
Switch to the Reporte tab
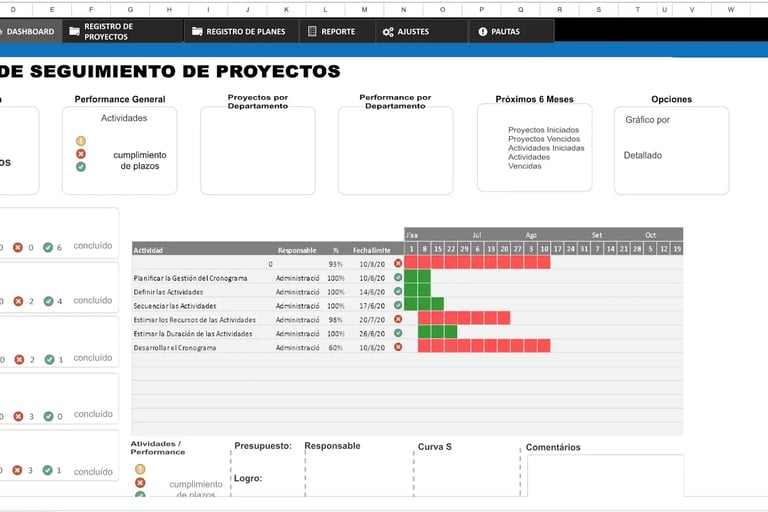337,31
